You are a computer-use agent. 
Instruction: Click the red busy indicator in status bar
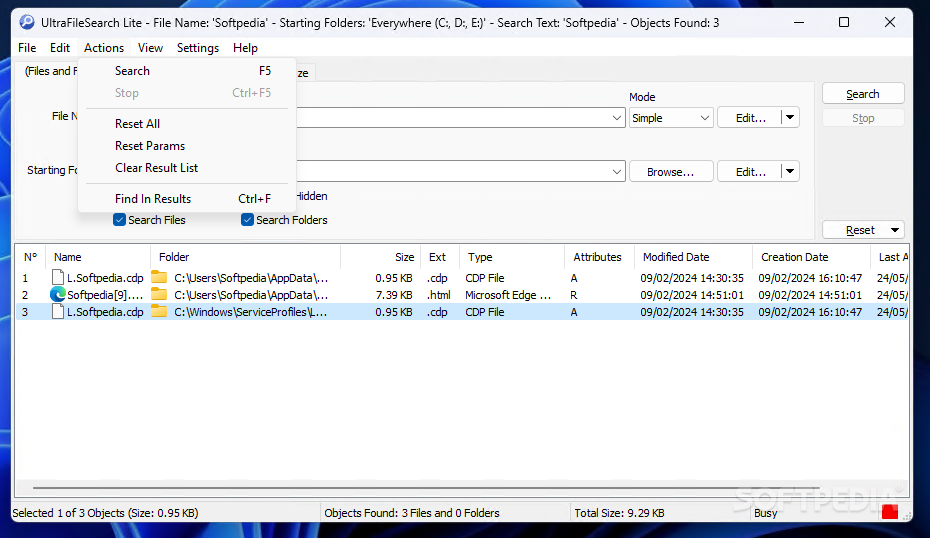click(x=890, y=512)
